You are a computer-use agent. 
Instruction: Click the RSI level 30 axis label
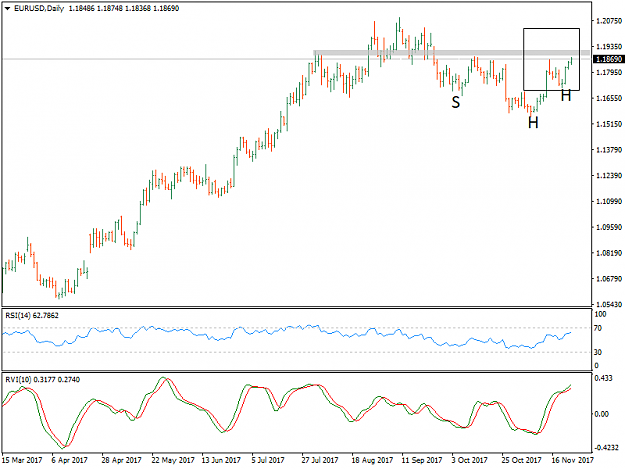tap(598, 352)
